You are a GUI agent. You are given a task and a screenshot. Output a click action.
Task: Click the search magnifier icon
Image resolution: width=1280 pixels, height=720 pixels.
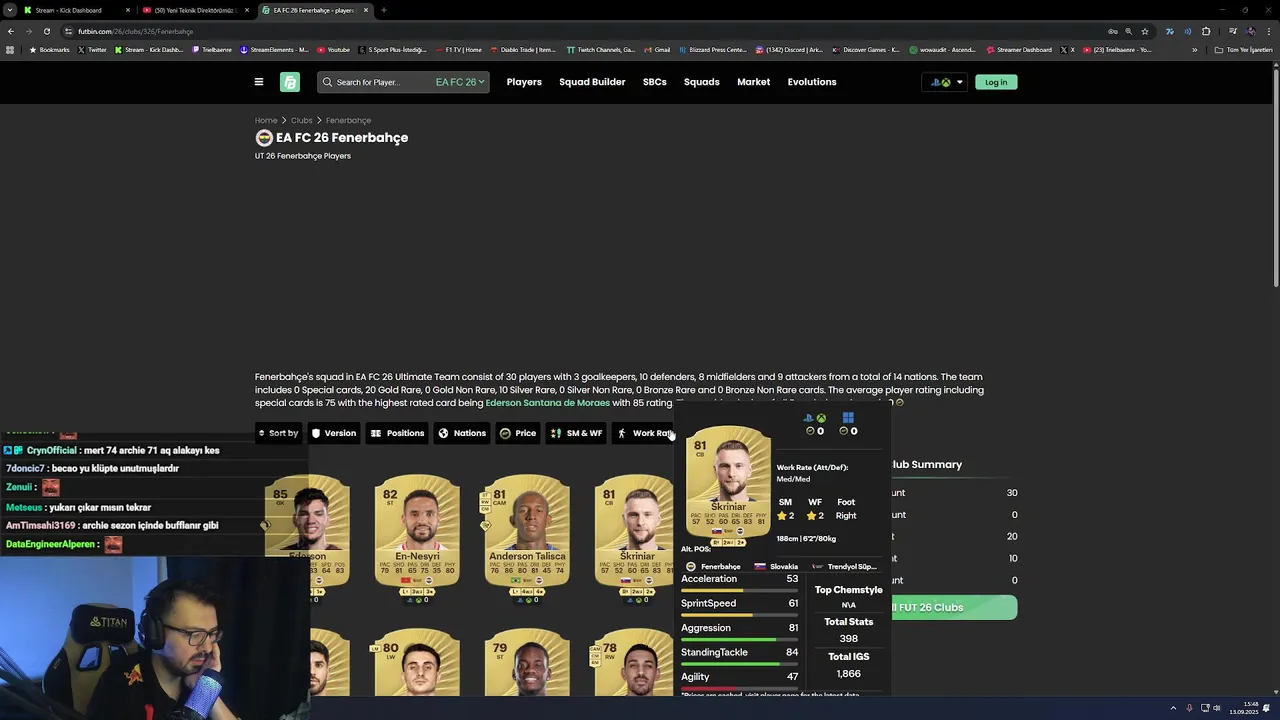pyautogui.click(x=327, y=82)
